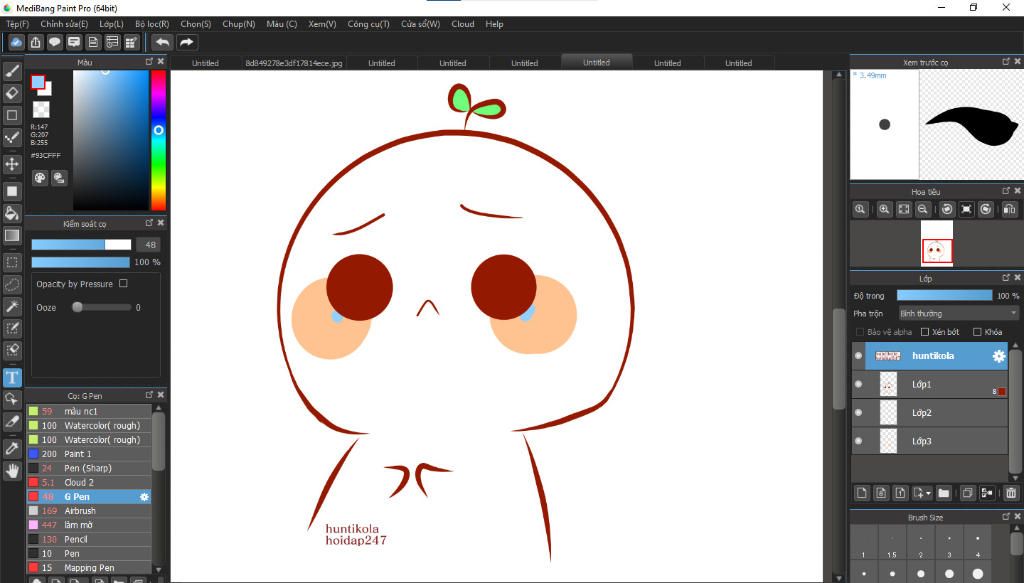Viewport: 1024px width, 583px height.
Task: Click the layer Độ trong opacity slider
Action: tap(944, 296)
